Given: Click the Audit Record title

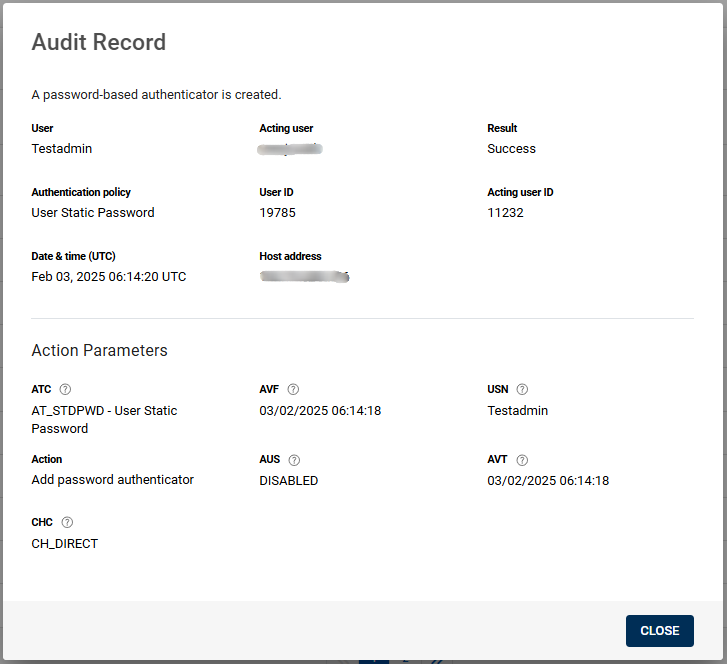Looking at the screenshot, I should pyautogui.click(x=99, y=42).
